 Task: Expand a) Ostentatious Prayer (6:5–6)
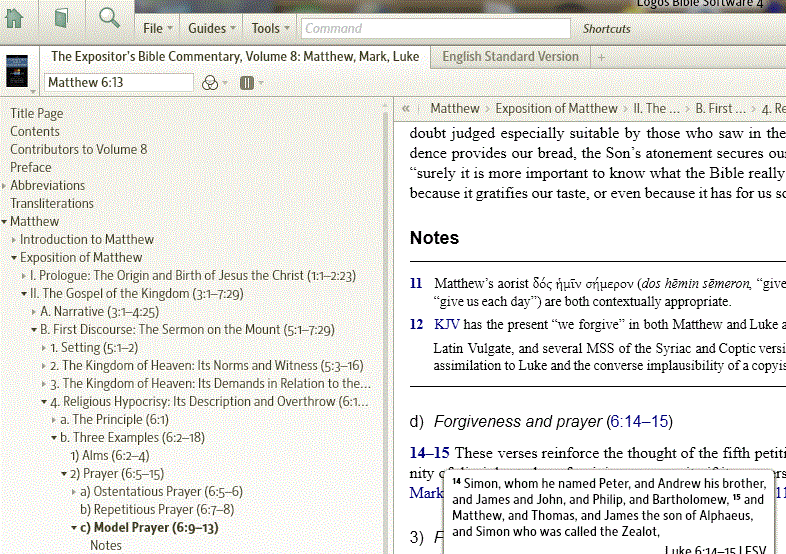[74, 492]
